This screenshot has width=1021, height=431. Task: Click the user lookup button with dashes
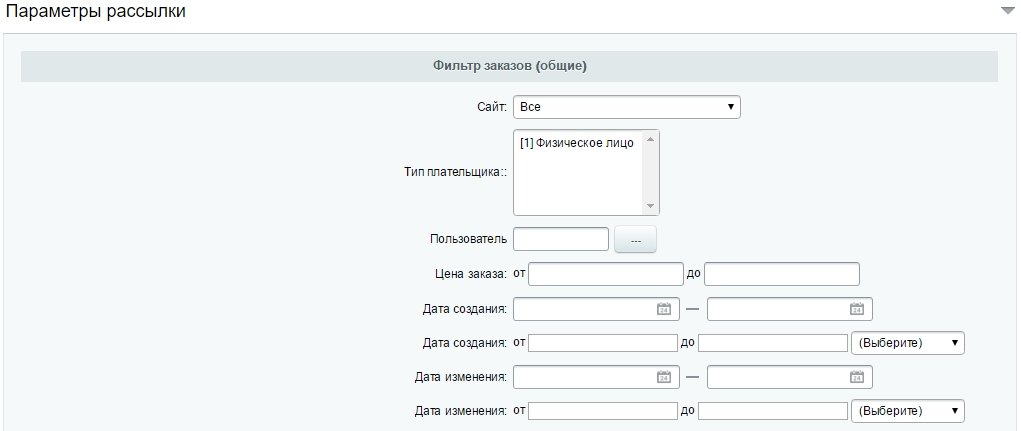(636, 240)
